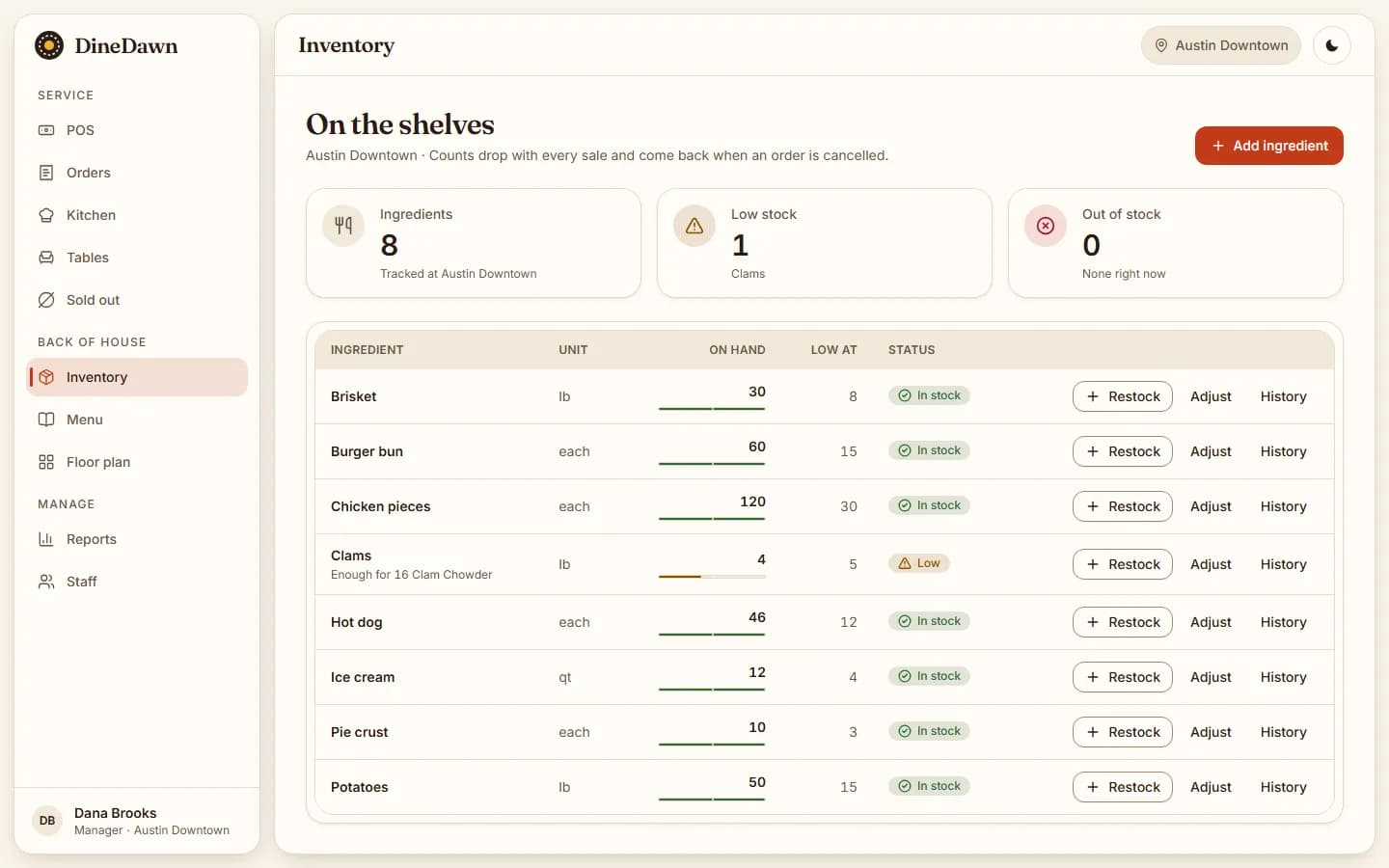
Task: Click the Tables icon in the sidebar
Action: 46,258
